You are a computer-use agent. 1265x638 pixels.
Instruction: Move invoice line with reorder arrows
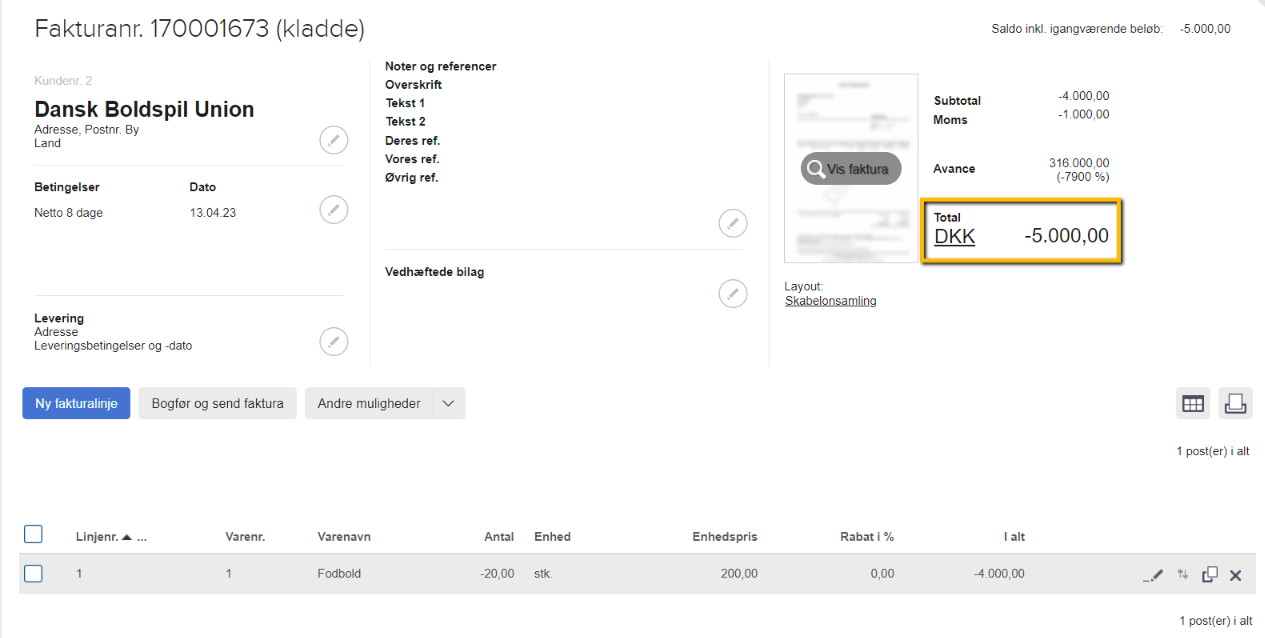point(1183,575)
